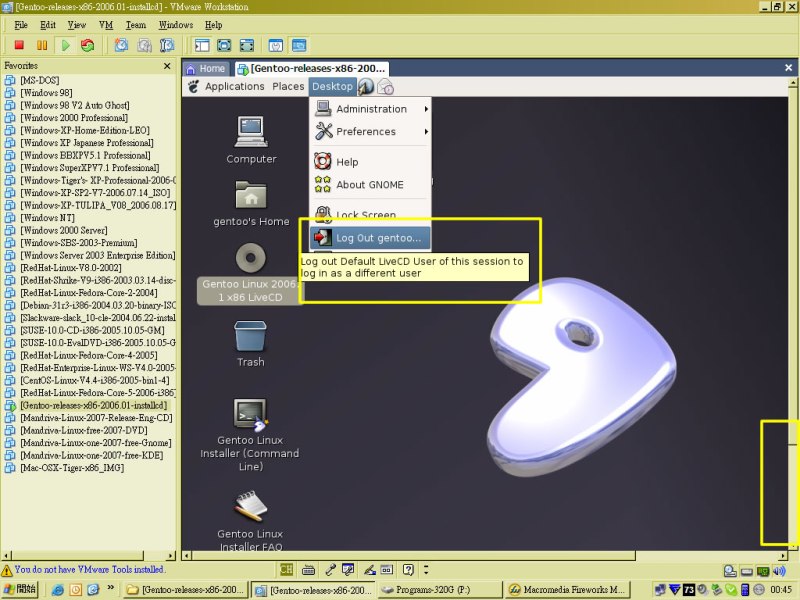800x600 pixels.
Task: Choose About GNOME menu entry
Action: (370, 184)
